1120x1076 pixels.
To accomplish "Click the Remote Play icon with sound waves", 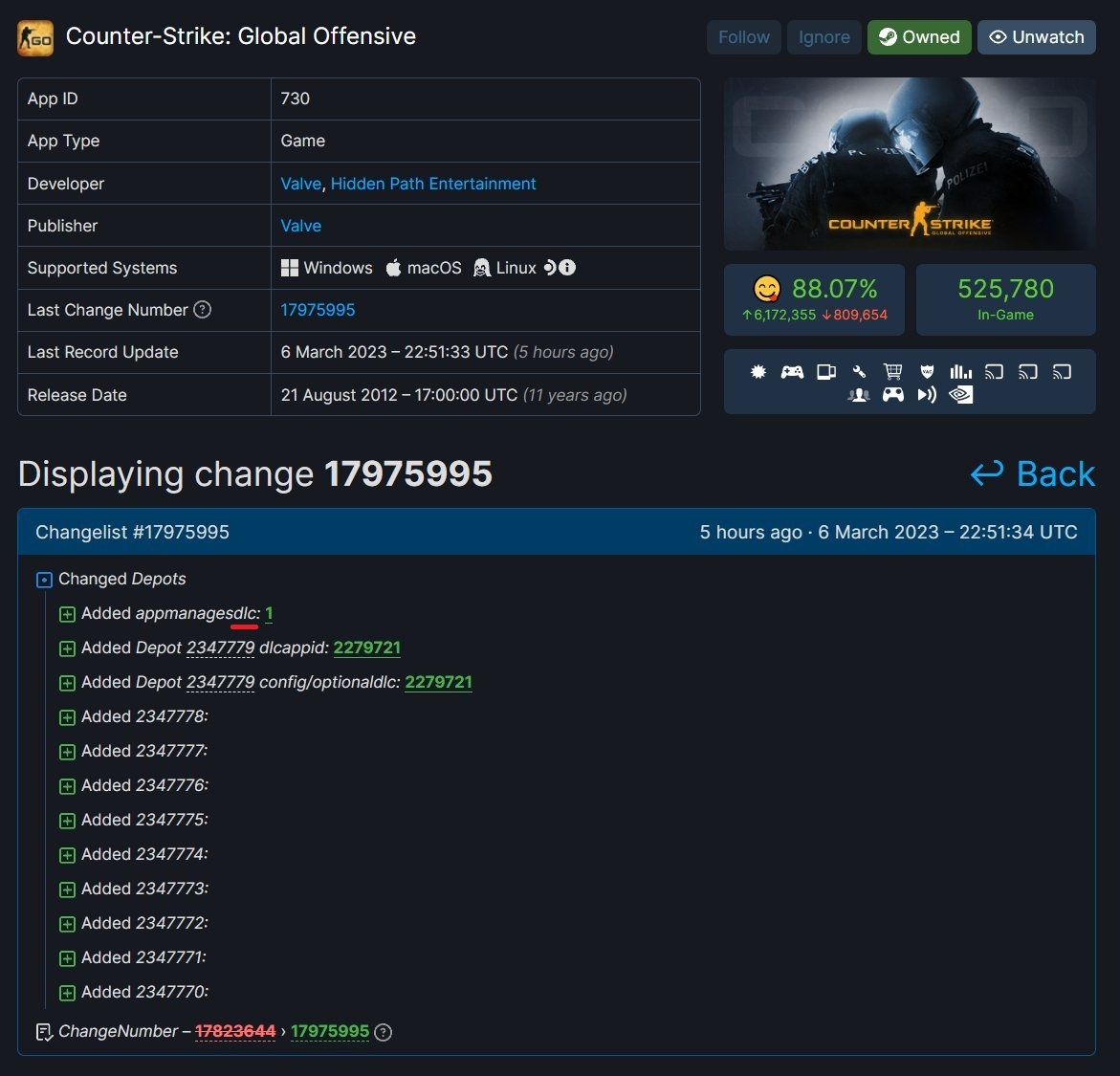I will [x=927, y=394].
